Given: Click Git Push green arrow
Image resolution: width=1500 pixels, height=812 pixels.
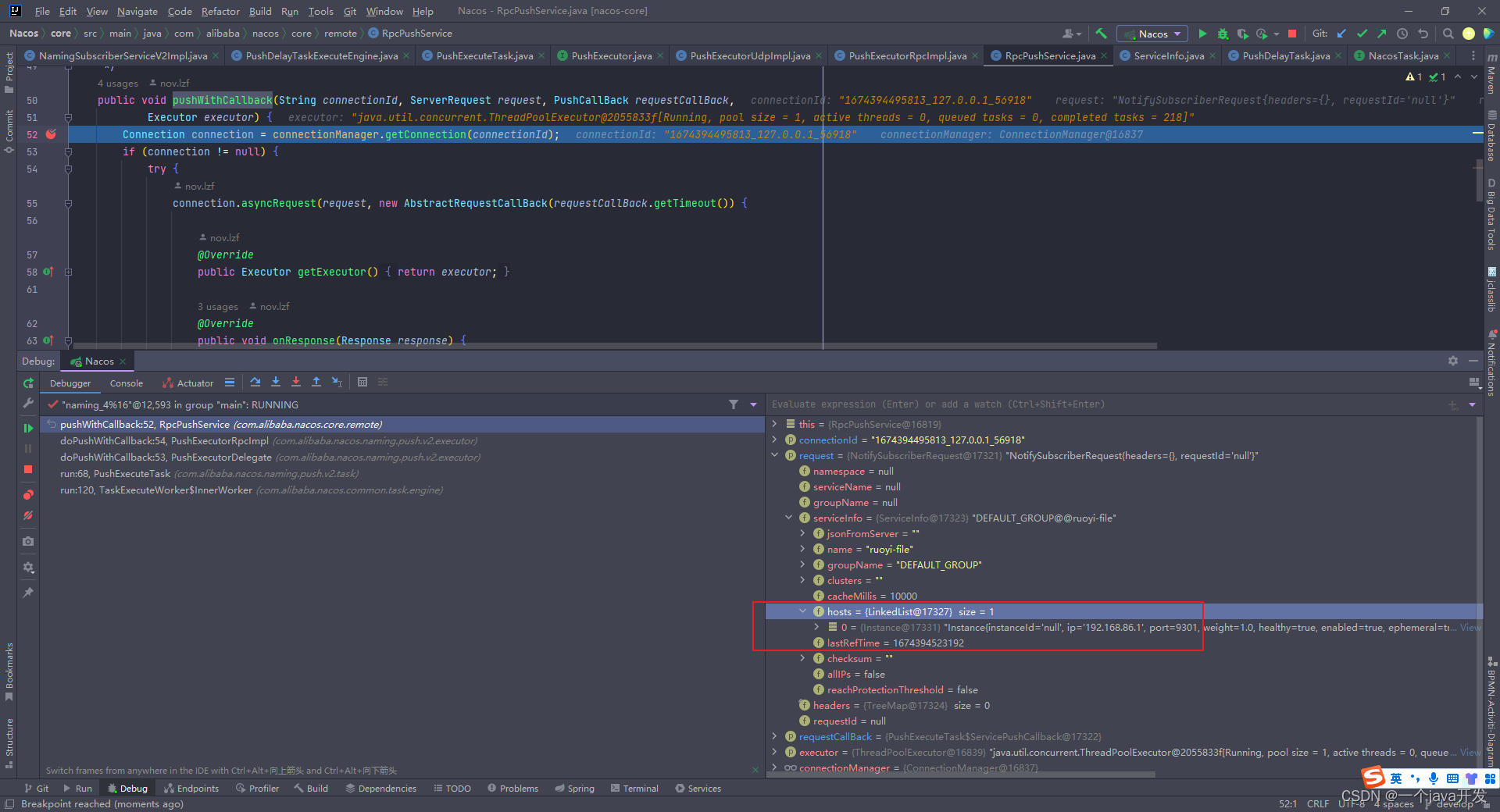Looking at the screenshot, I should (1382, 34).
